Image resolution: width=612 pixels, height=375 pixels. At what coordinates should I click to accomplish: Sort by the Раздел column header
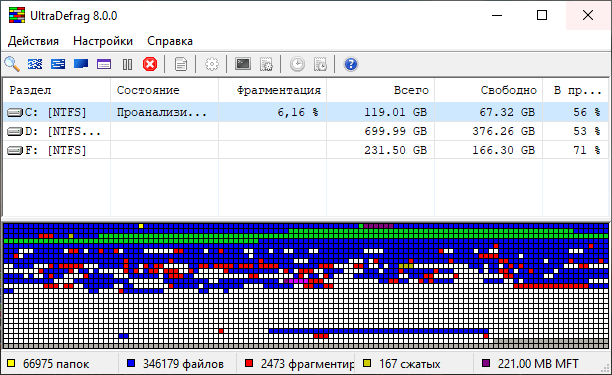[57, 90]
